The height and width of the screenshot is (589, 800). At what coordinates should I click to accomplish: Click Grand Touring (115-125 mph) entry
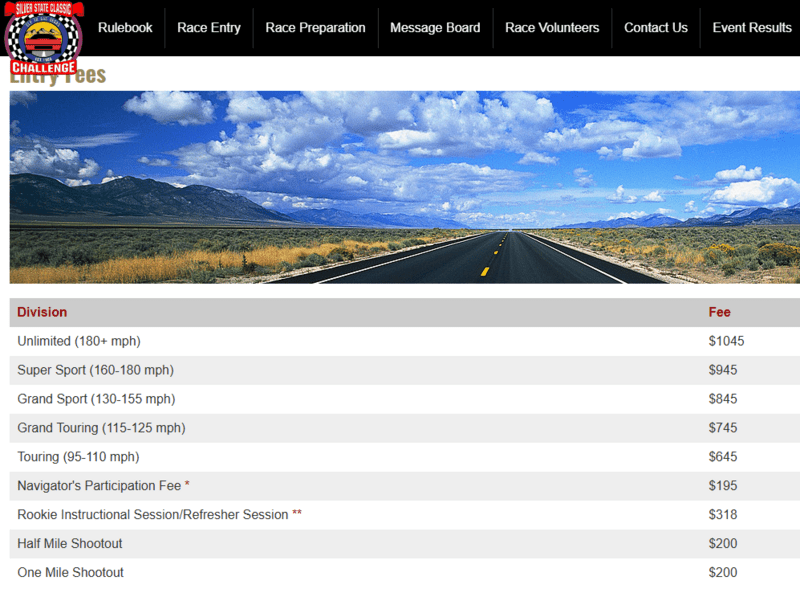pos(101,428)
